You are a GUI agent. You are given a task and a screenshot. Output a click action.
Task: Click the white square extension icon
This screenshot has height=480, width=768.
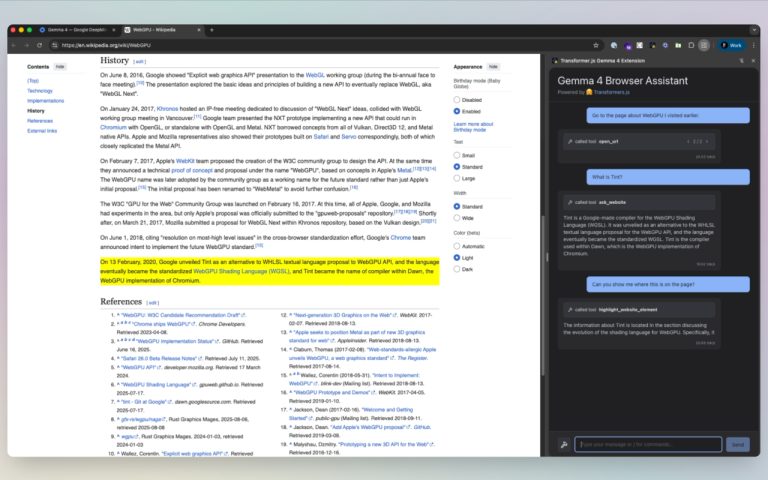tap(639, 45)
